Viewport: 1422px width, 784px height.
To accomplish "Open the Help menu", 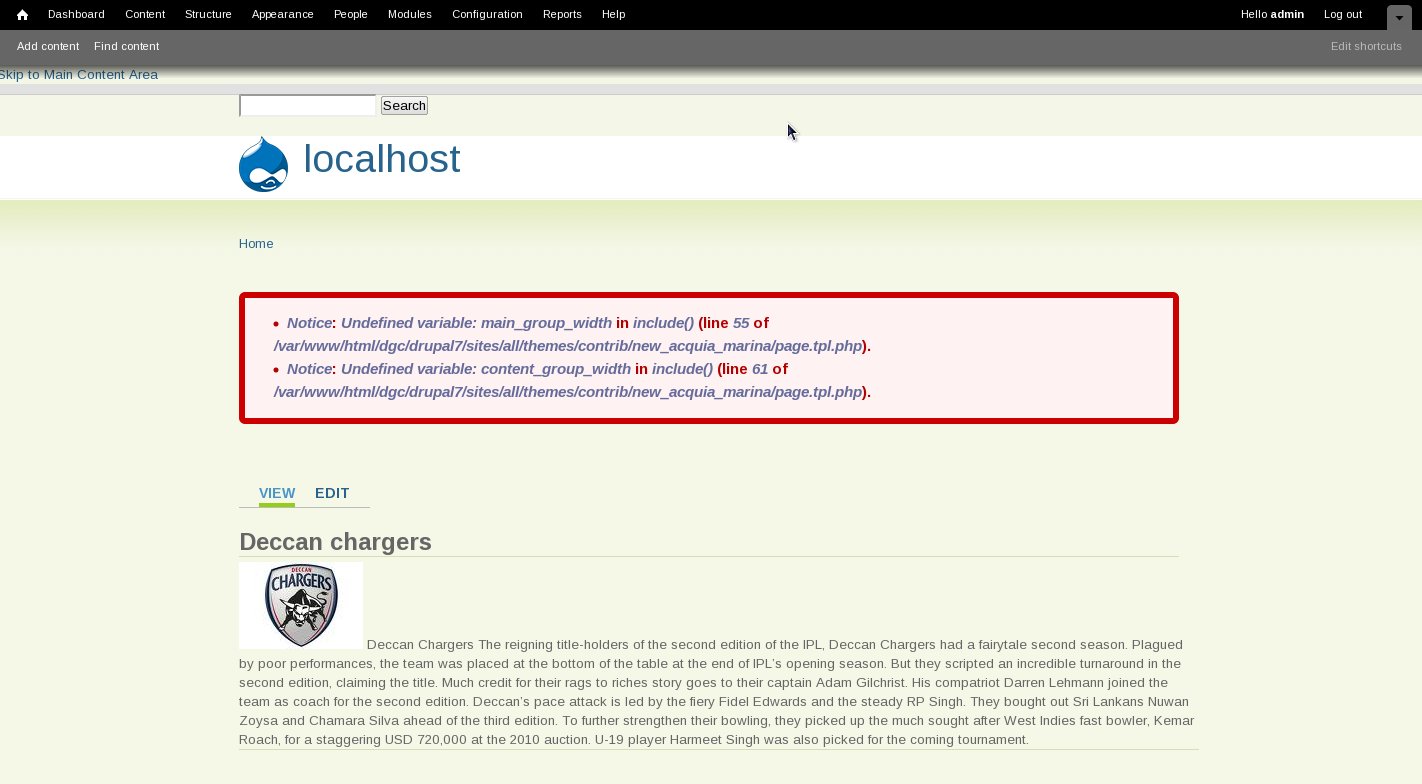I will point(614,14).
